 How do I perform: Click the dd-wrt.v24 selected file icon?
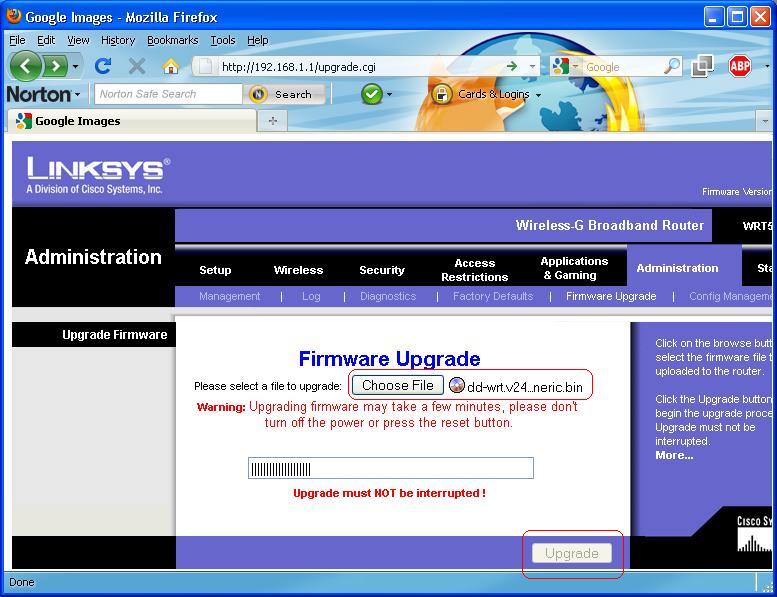click(456, 385)
